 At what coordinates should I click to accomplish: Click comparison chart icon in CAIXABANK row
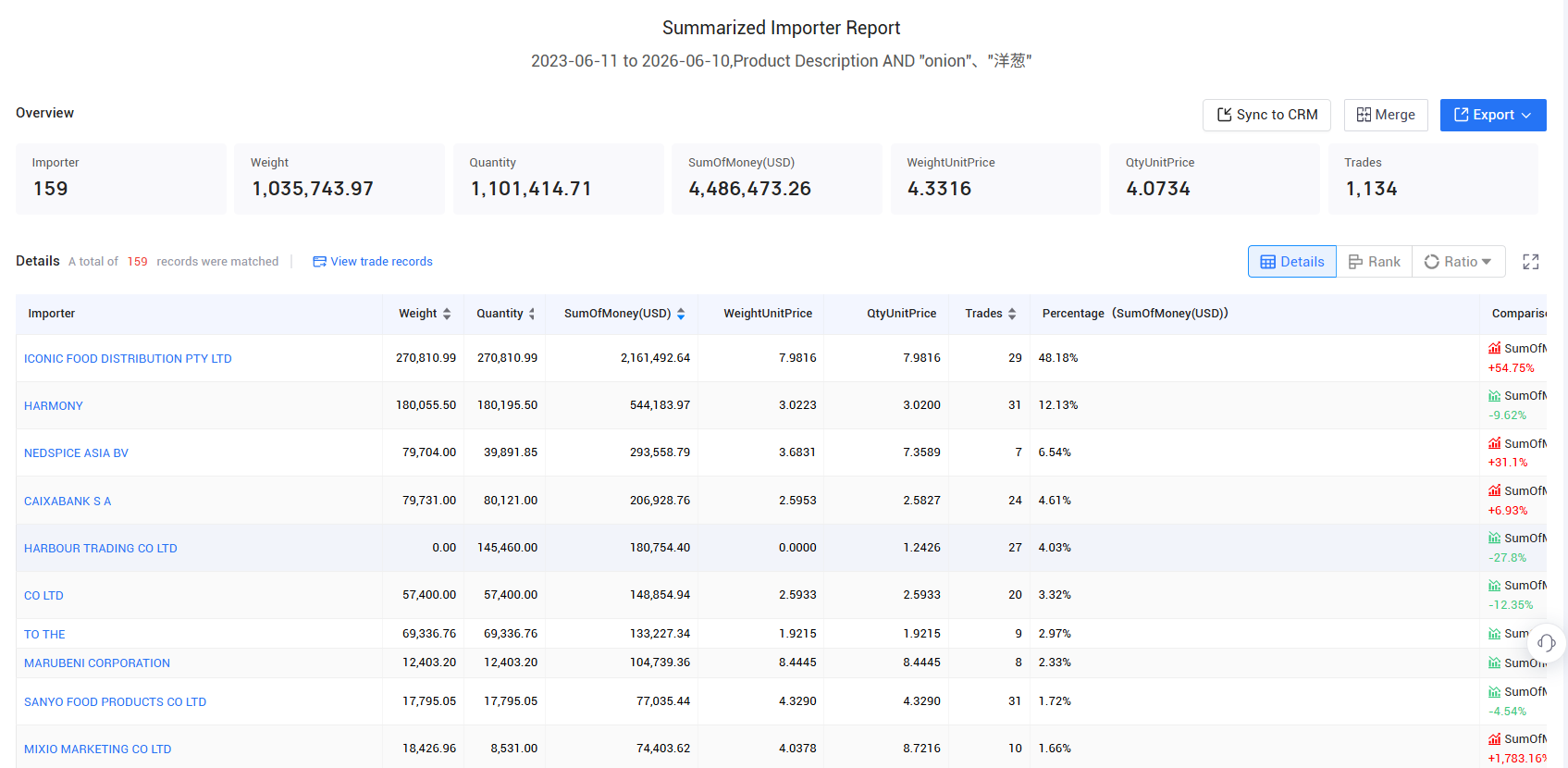(x=1494, y=490)
